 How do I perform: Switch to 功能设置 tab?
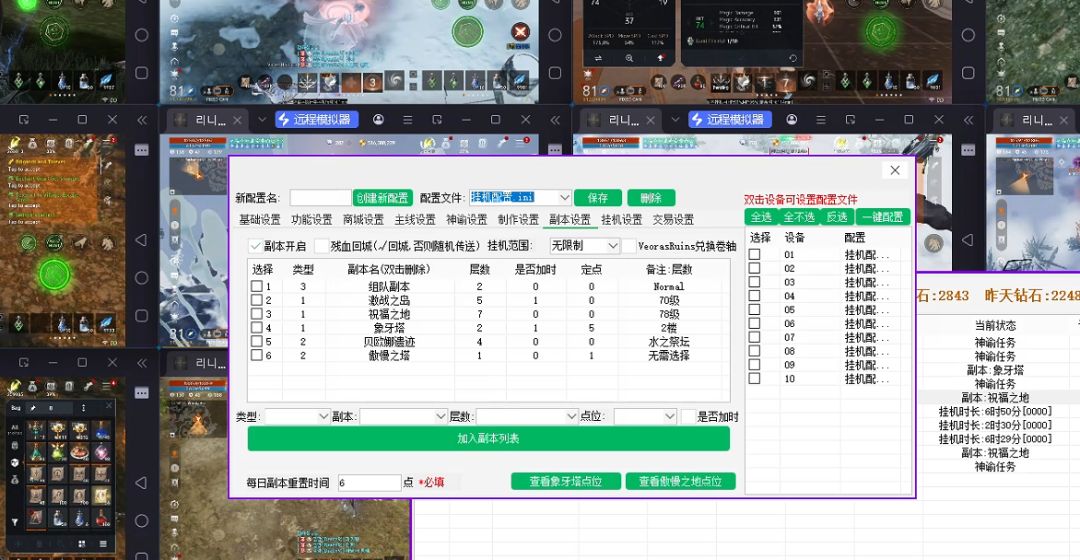tap(311, 220)
